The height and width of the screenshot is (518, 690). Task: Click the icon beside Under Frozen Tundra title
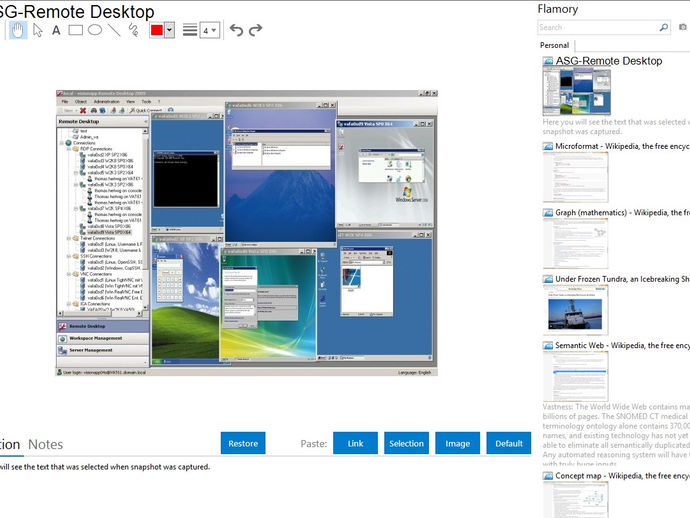click(548, 279)
